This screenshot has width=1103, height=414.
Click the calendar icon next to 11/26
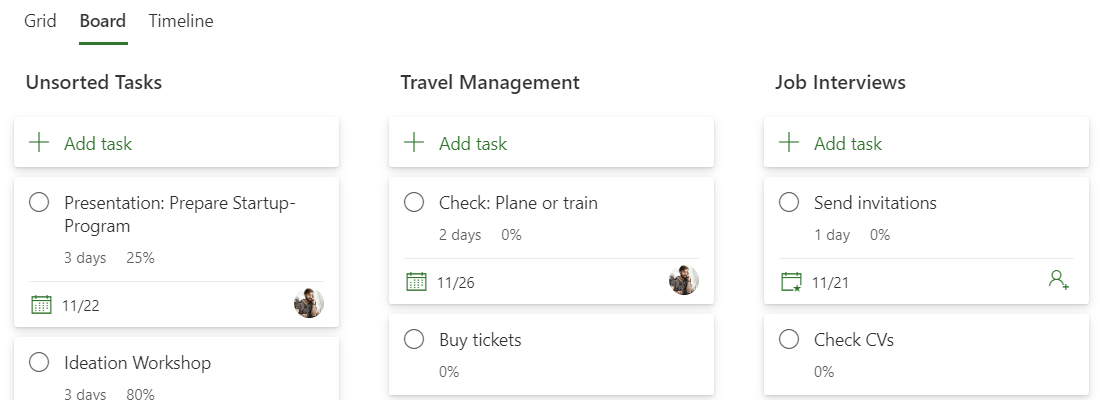tap(416, 282)
